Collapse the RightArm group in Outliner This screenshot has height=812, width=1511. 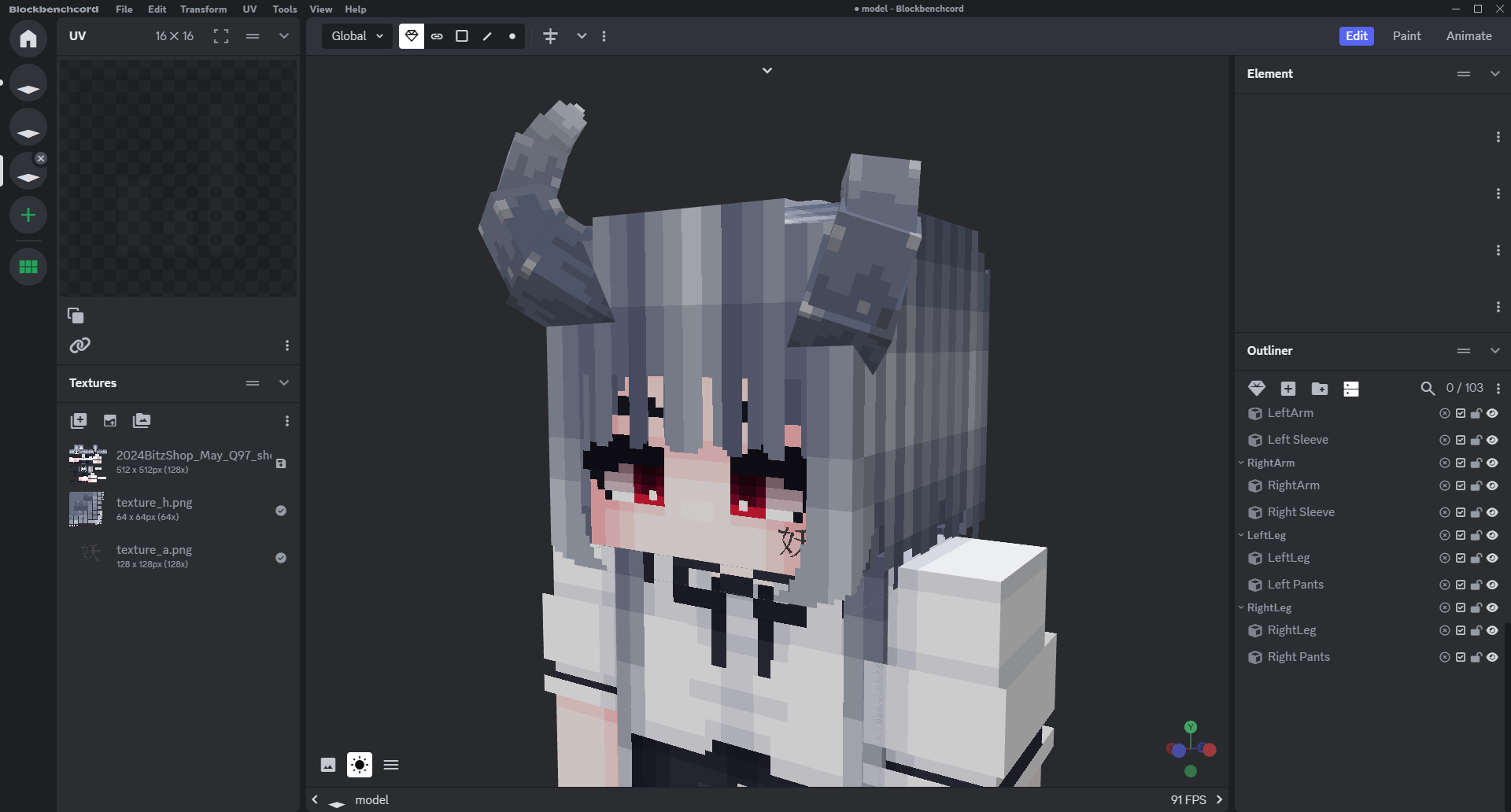pyautogui.click(x=1241, y=463)
